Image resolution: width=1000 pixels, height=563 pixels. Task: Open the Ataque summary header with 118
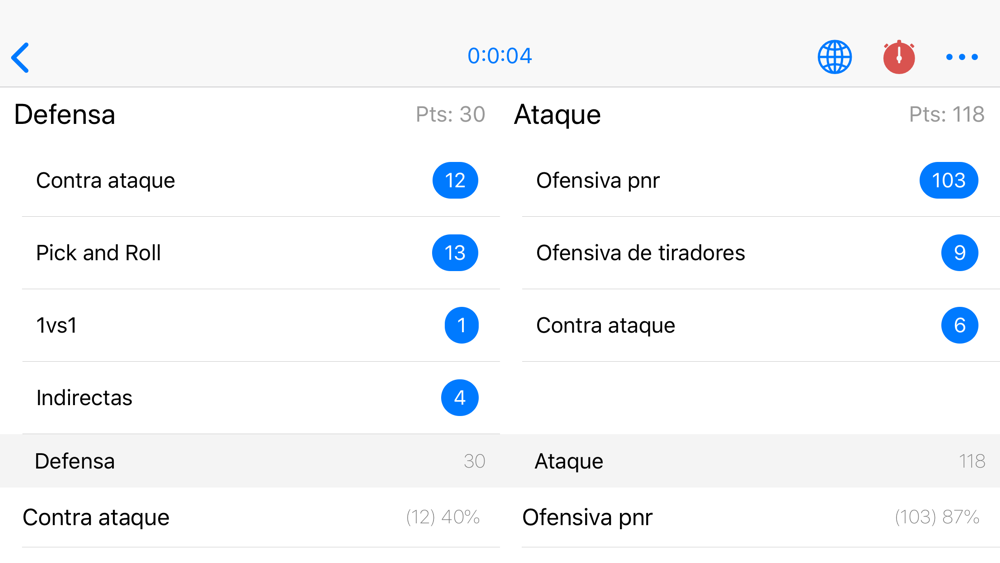coord(750,461)
